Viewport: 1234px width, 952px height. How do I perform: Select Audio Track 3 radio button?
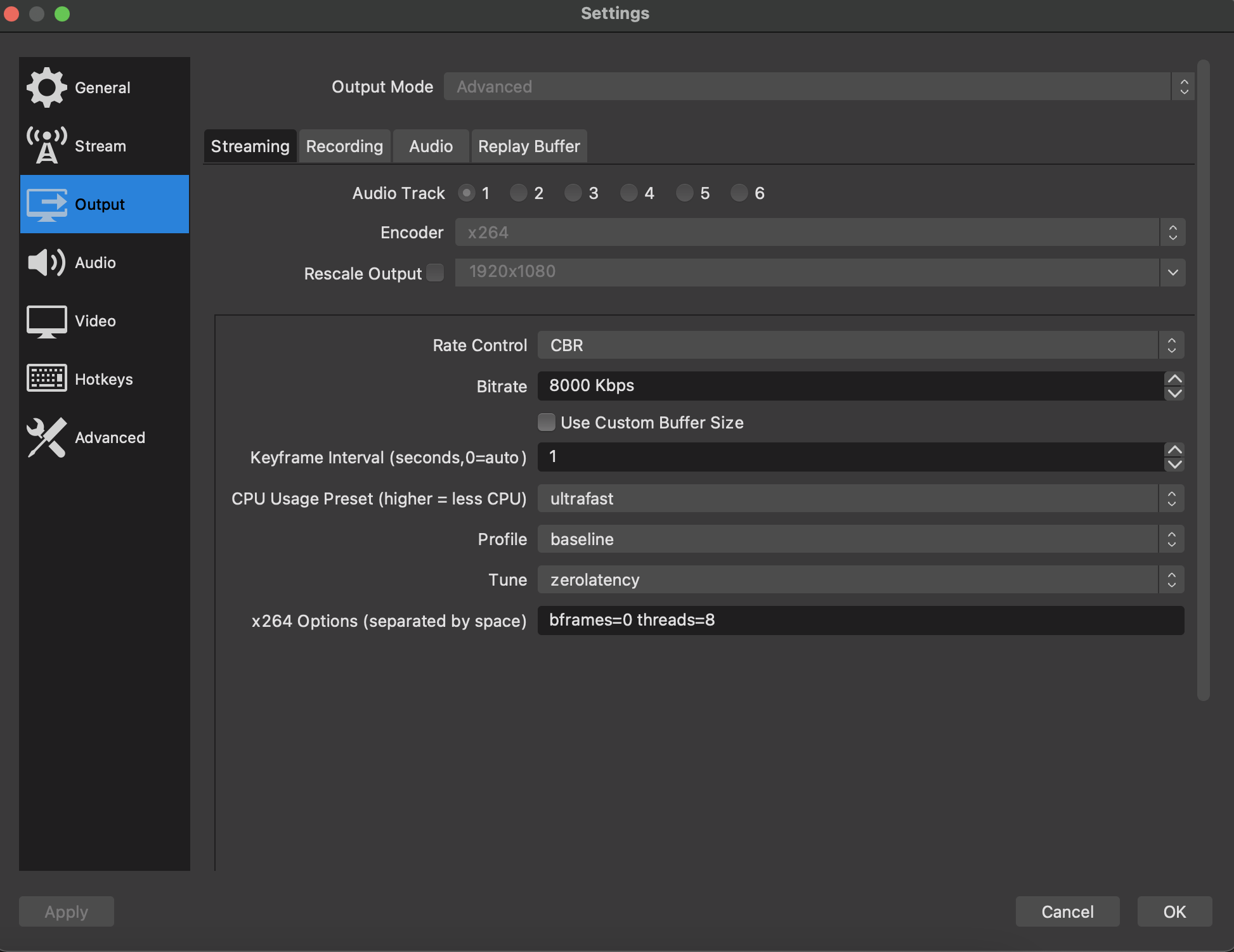pyautogui.click(x=574, y=193)
